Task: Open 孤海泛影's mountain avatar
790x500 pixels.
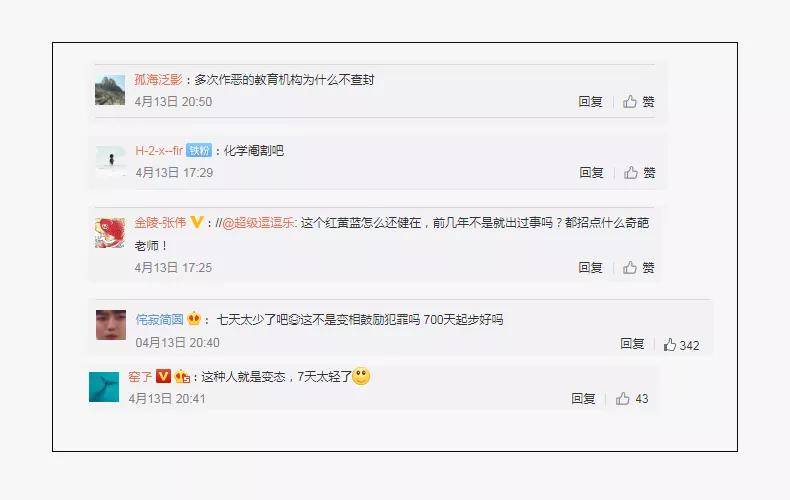Action: click(110, 90)
